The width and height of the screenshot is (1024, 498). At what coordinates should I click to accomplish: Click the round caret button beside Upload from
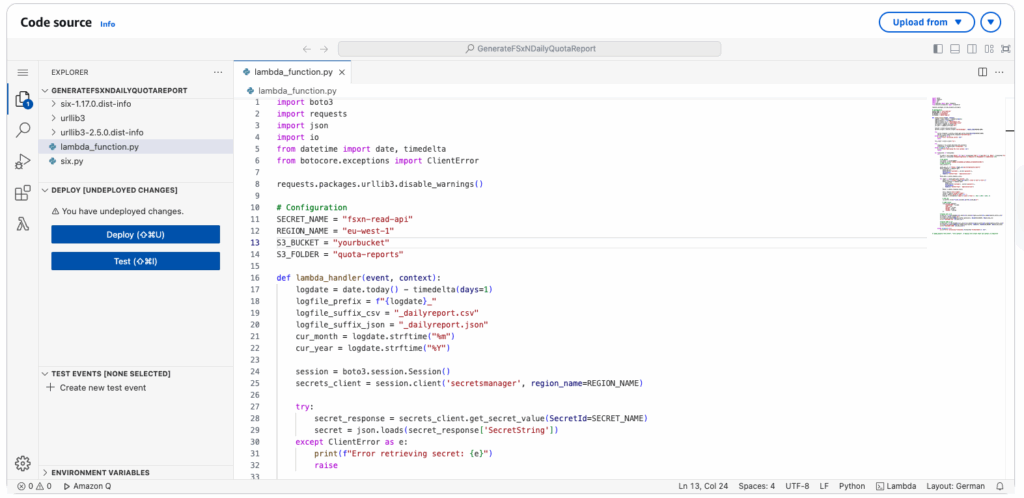coord(991,22)
